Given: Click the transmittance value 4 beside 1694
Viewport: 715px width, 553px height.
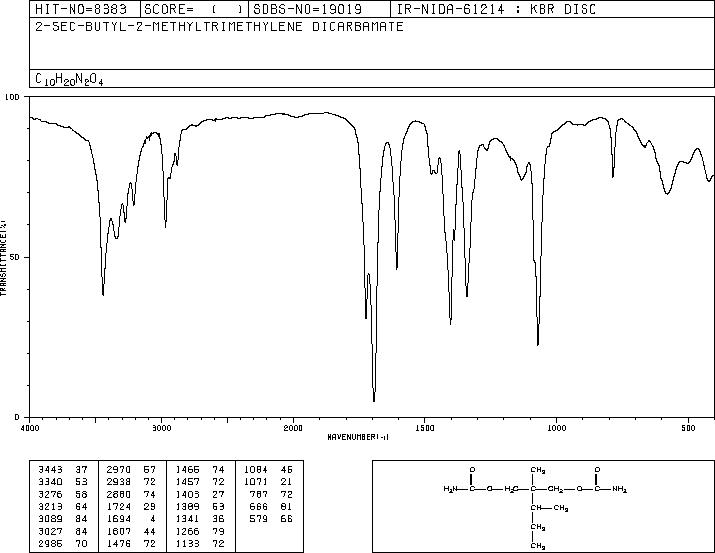Looking at the screenshot, I should point(153,519).
